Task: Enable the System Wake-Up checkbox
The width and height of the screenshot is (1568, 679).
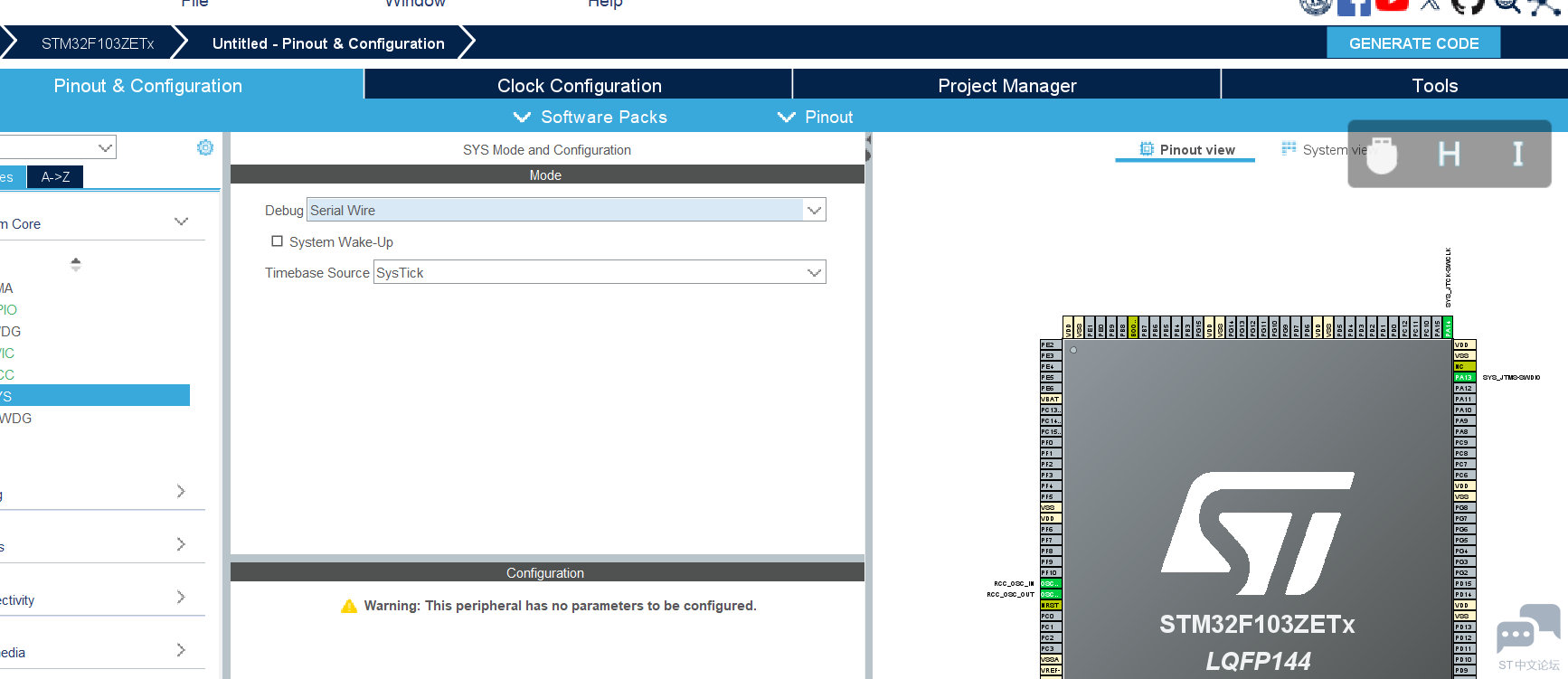Action: (x=278, y=241)
